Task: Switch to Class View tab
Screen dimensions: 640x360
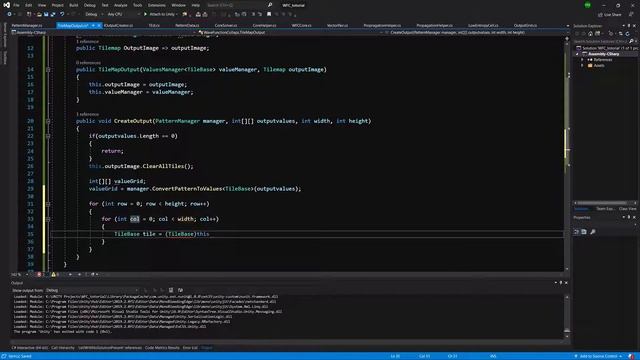Action: tap(627, 209)
